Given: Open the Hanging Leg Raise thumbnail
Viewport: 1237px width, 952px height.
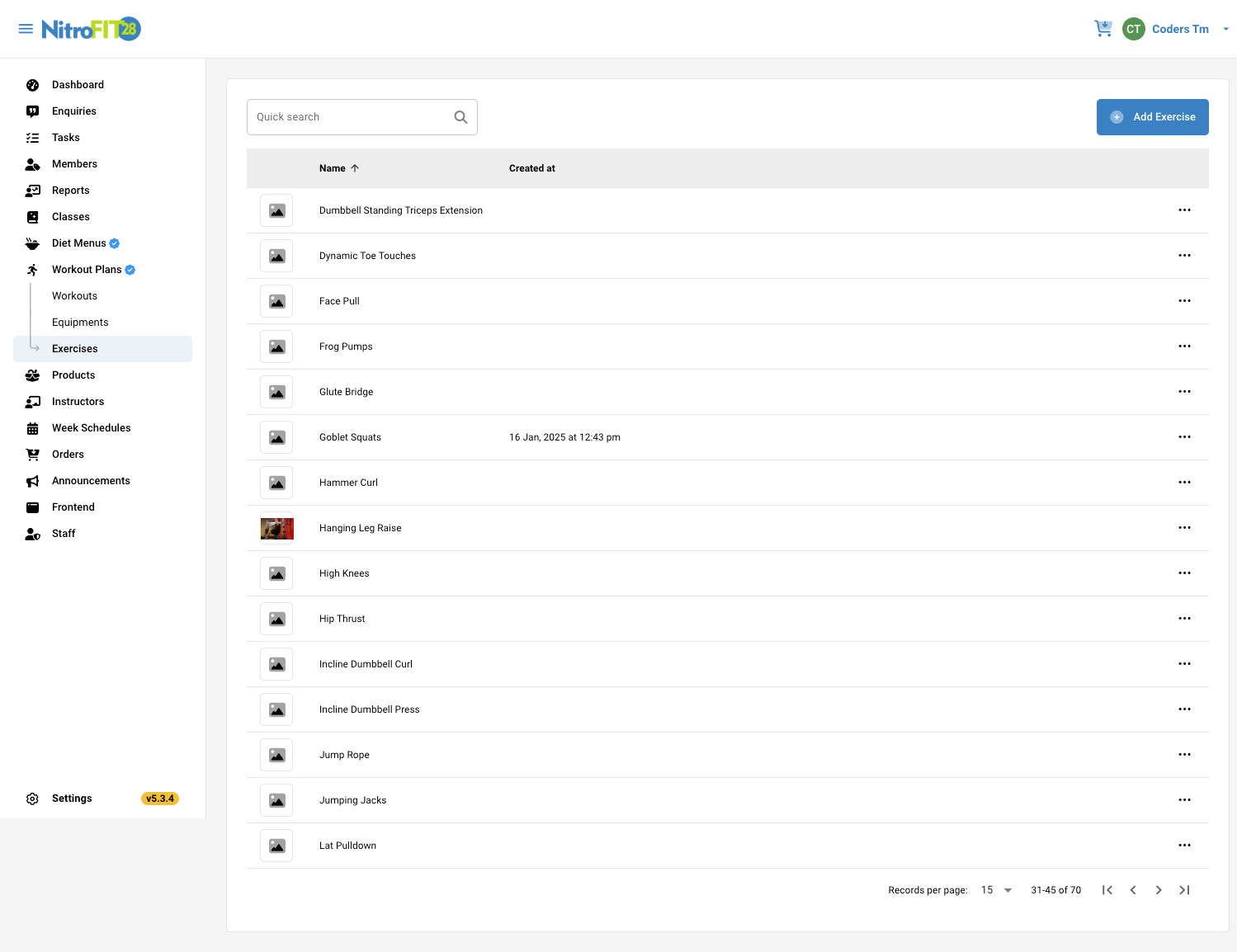Looking at the screenshot, I should pos(276,528).
